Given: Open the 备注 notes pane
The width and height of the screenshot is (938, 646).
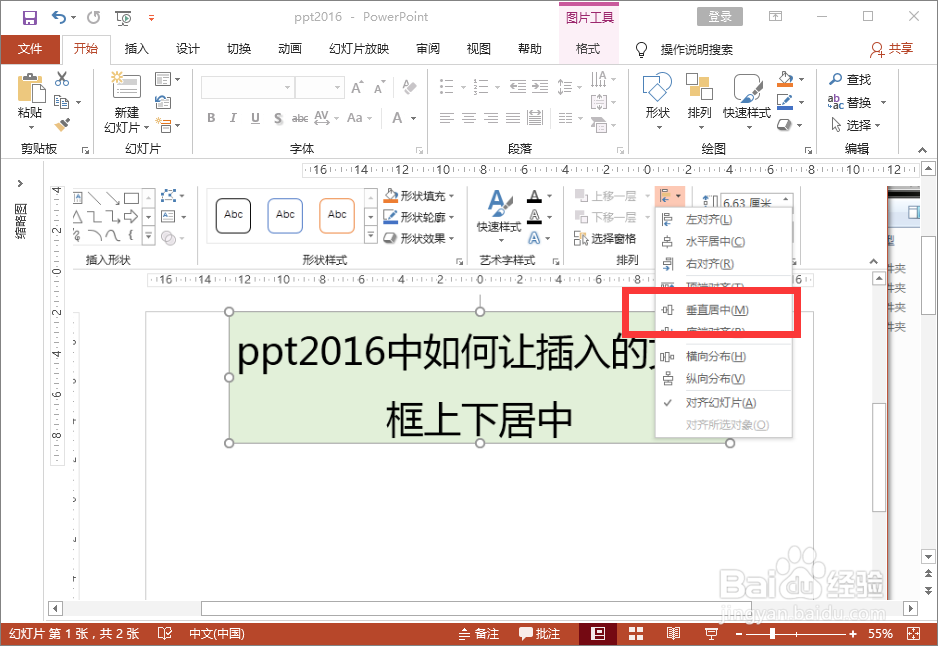Looking at the screenshot, I should click(479, 633).
